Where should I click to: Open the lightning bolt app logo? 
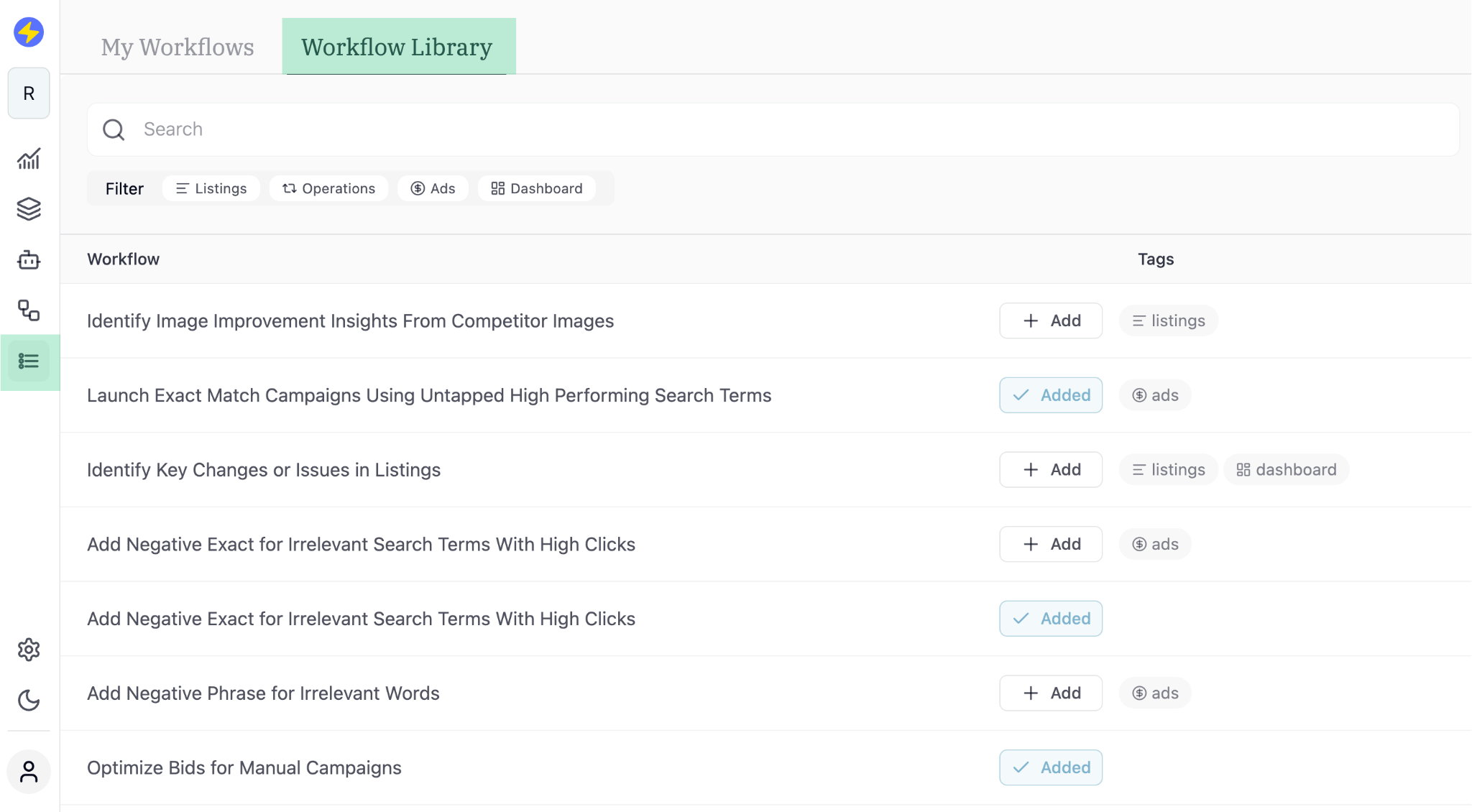(x=29, y=32)
